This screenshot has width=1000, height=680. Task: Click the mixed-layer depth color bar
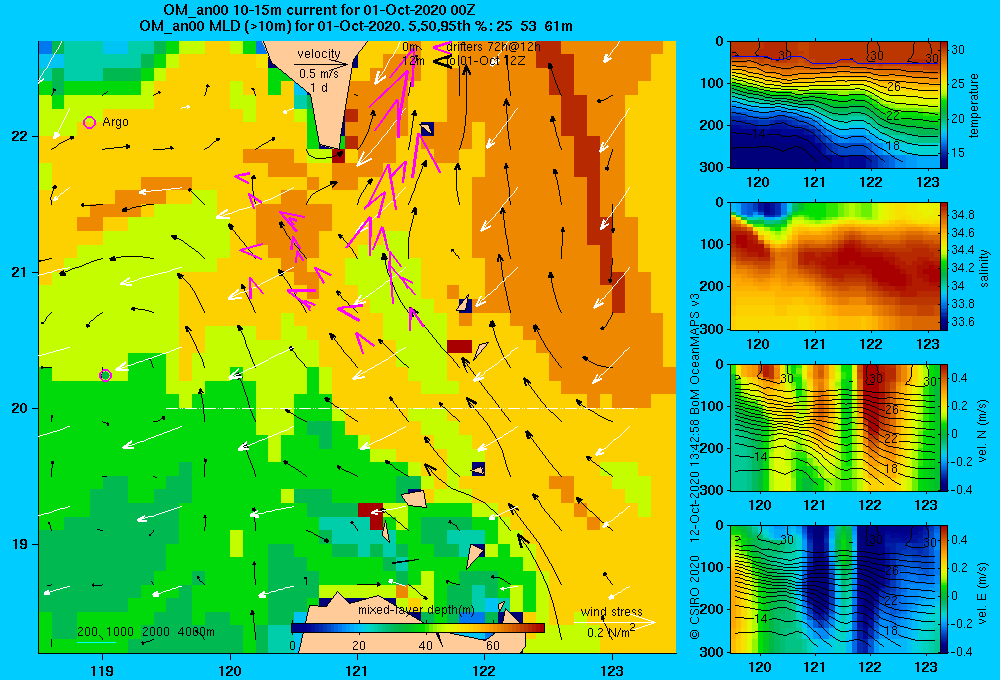coord(418,628)
